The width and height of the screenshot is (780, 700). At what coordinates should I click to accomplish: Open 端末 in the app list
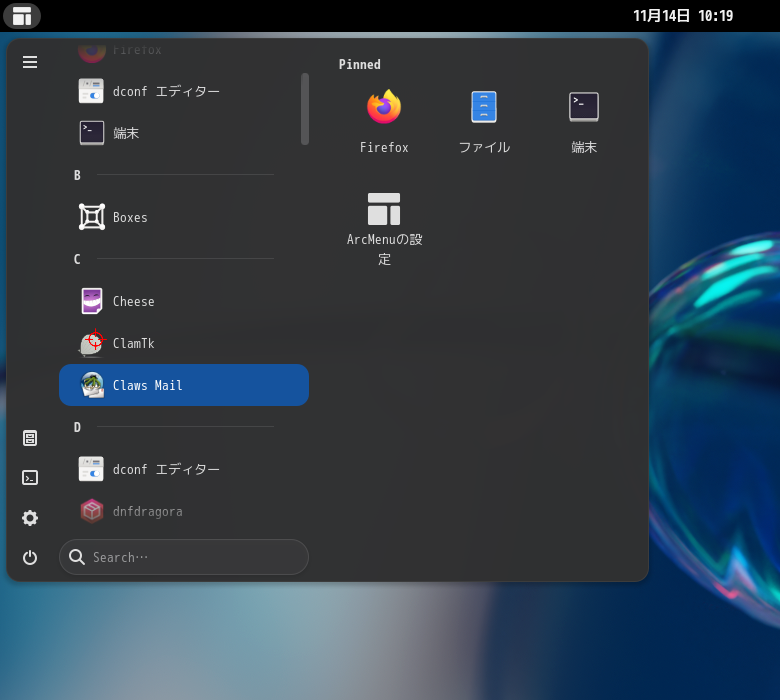(184, 133)
